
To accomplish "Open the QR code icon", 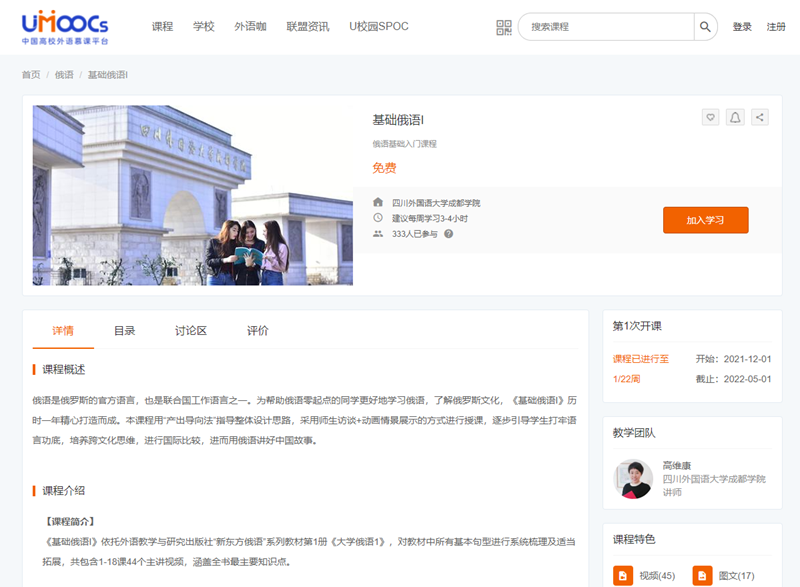I will click(x=504, y=27).
